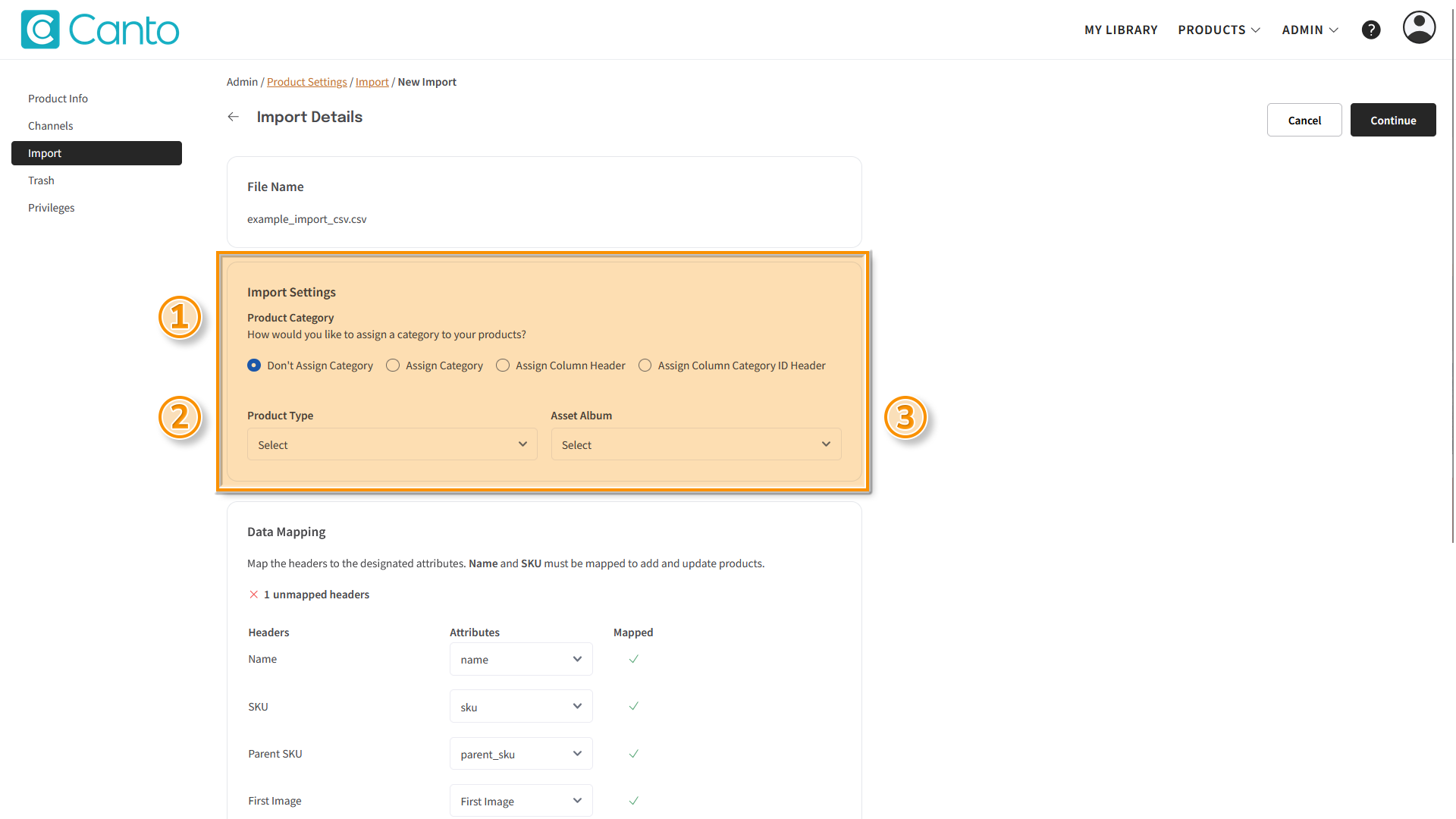1456x819 pixels.
Task: Select Assign Column Category ID Header option
Action: click(x=645, y=366)
